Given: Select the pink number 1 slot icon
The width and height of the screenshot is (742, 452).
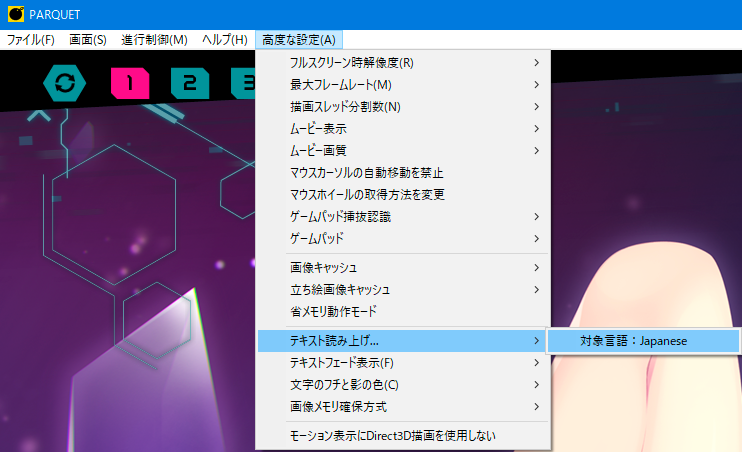Looking at the screenshot, I should tap(129, 83).
